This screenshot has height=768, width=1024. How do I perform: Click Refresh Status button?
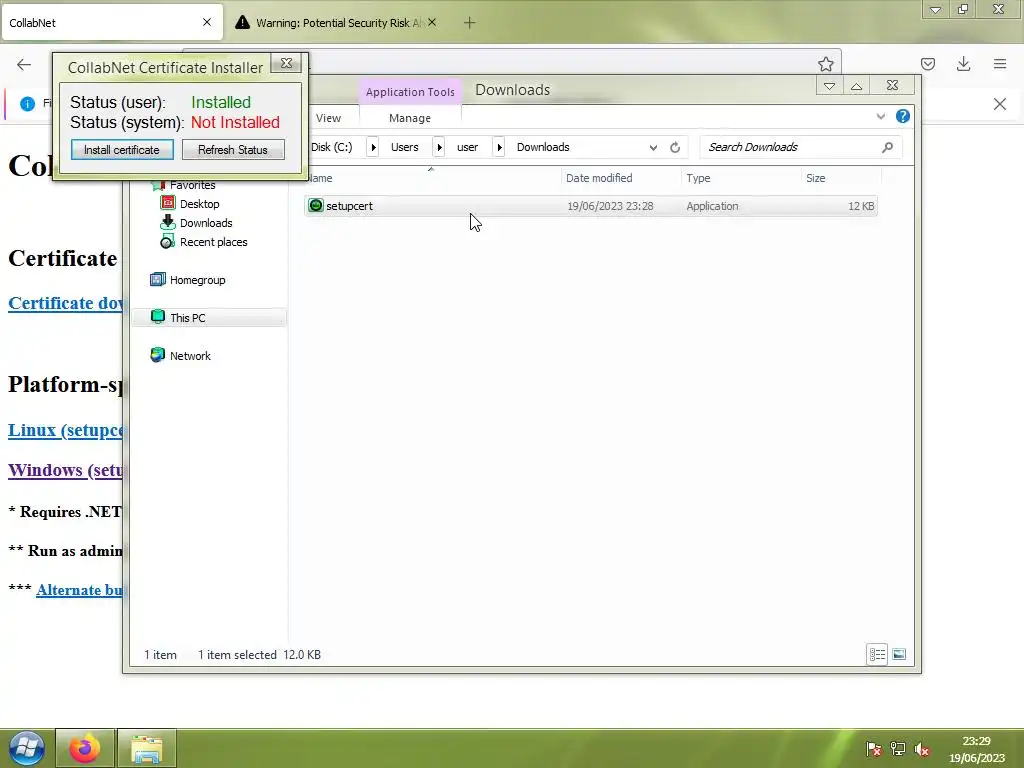coord(232,150)
